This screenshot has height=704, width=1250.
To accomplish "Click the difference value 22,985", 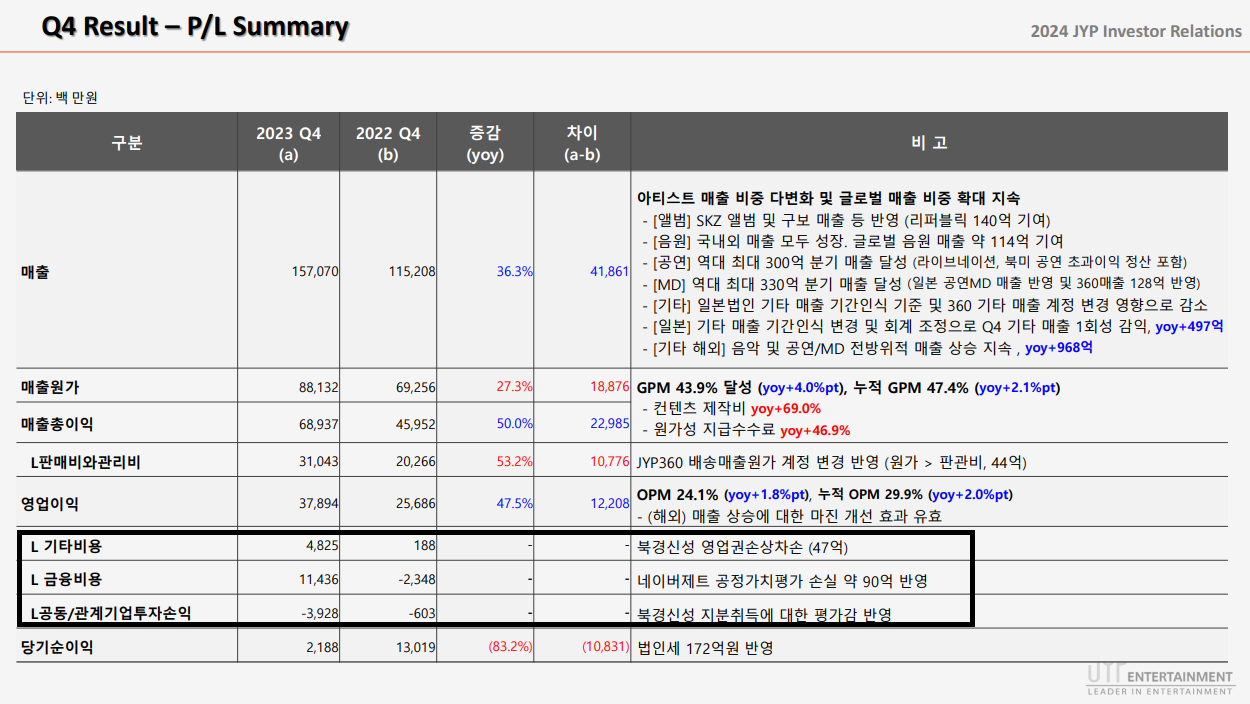I will pos(610,424).
